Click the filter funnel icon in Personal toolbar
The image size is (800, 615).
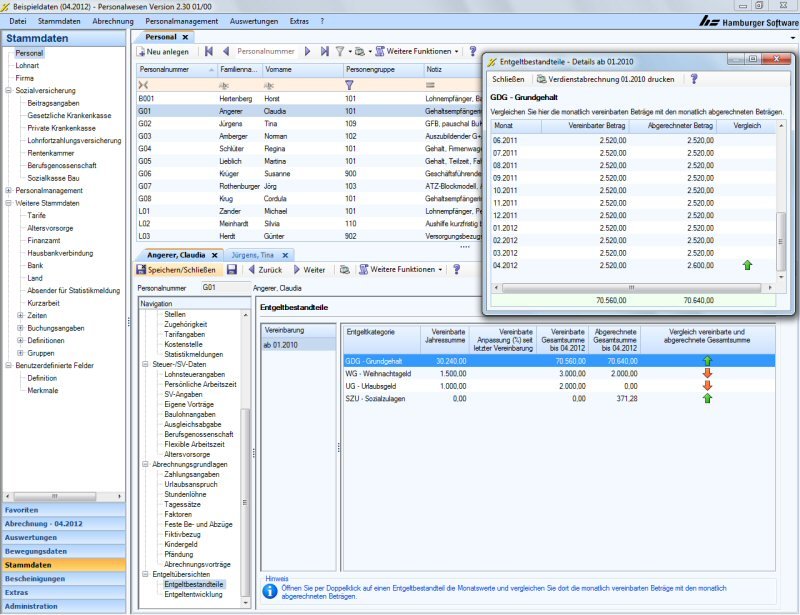click(x=340, y=51)
